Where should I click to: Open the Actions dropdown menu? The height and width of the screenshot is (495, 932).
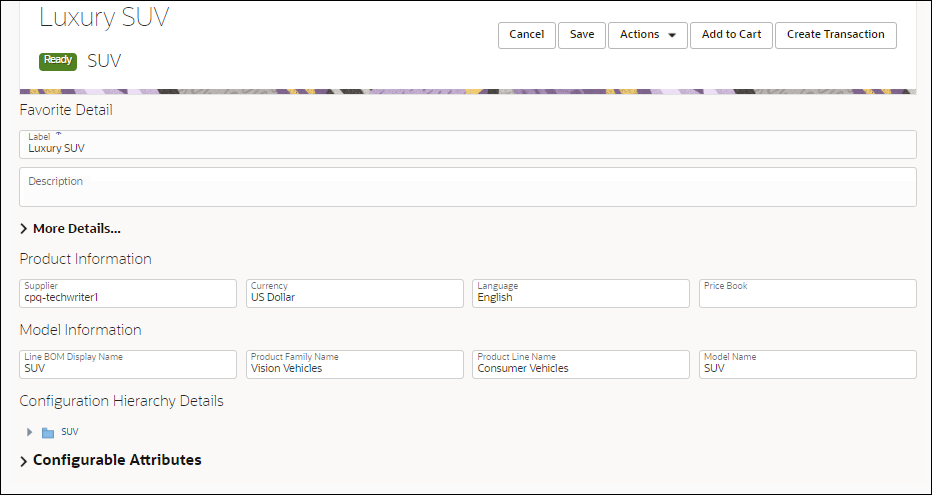[647, 35]
